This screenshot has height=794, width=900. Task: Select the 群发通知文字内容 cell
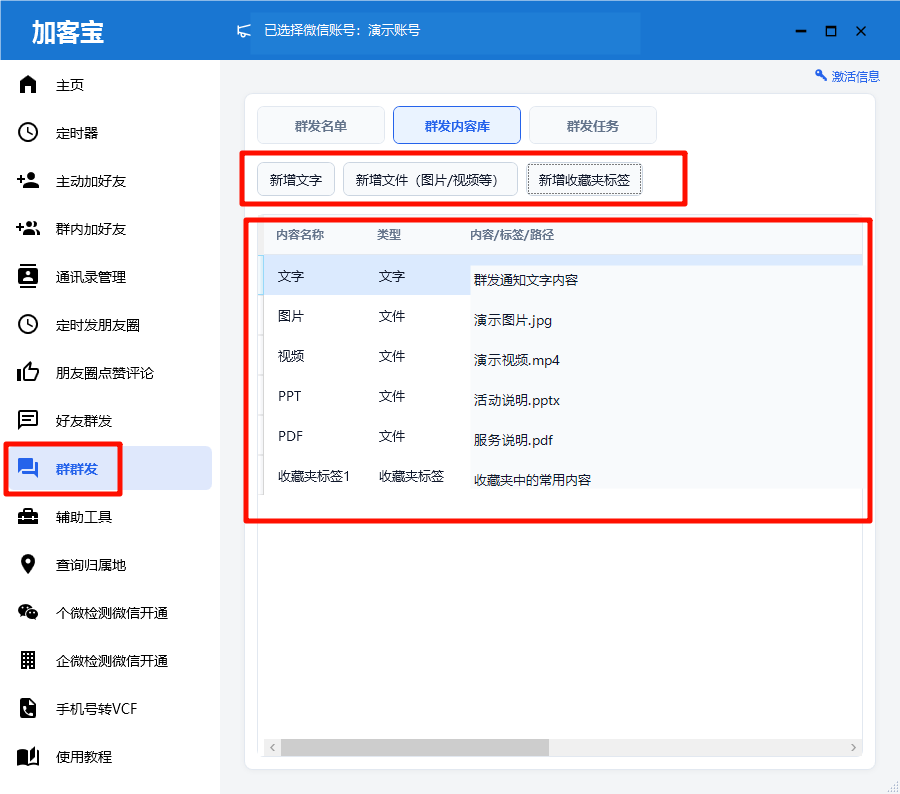[x=666, y=280]
